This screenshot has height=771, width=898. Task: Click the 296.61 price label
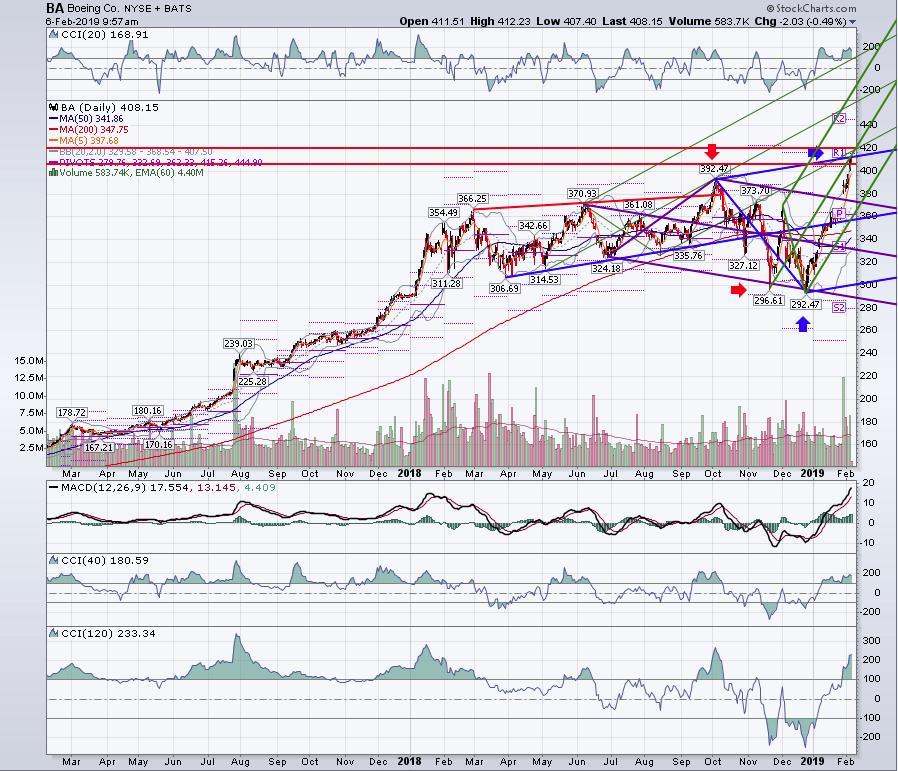click(768, 300)
